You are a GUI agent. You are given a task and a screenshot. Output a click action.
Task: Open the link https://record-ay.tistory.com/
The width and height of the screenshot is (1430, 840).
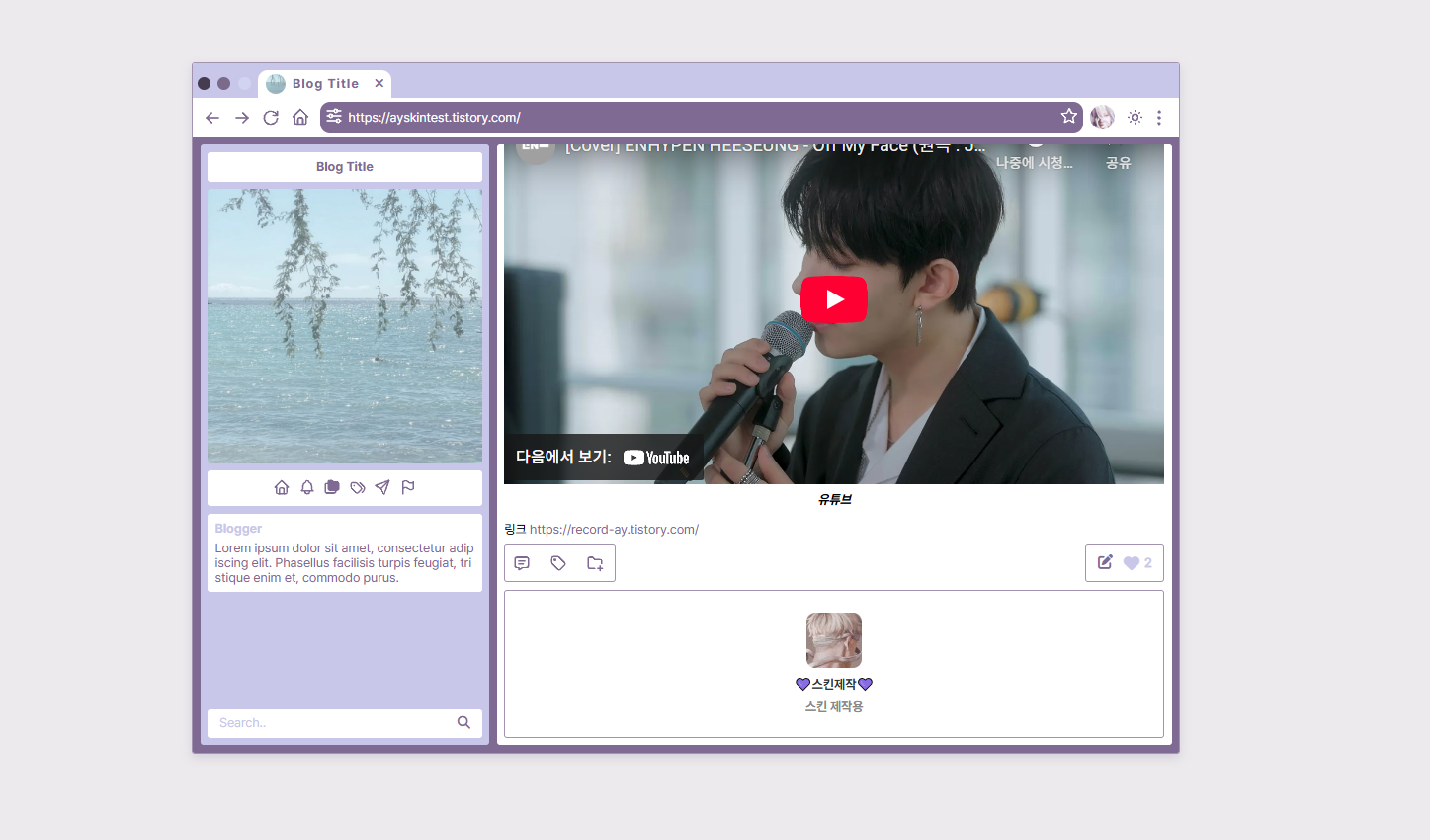click(x=614, y=530)
